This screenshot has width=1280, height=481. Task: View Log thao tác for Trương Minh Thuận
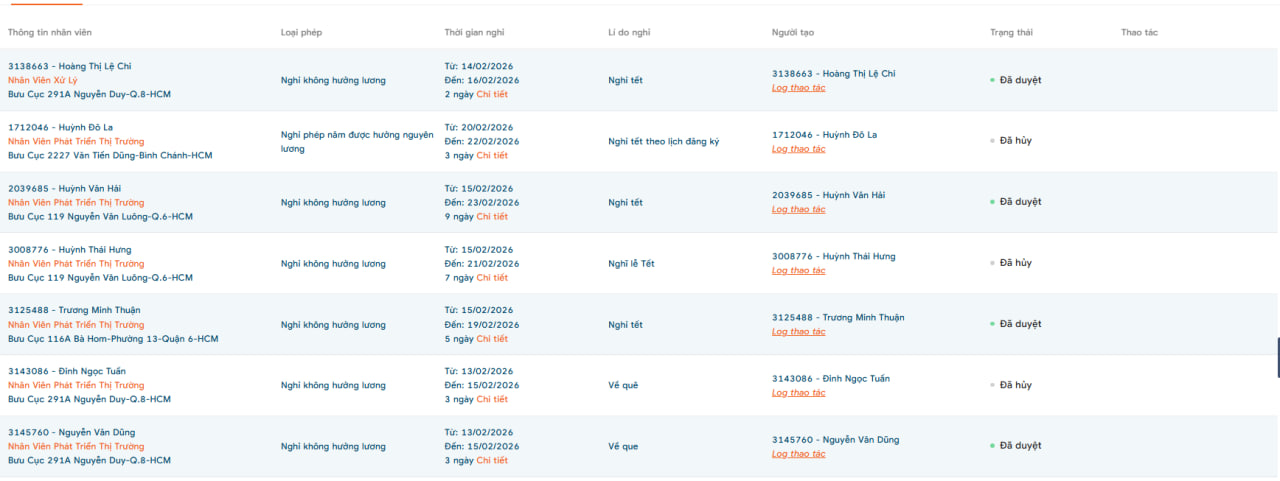[799, 332]
